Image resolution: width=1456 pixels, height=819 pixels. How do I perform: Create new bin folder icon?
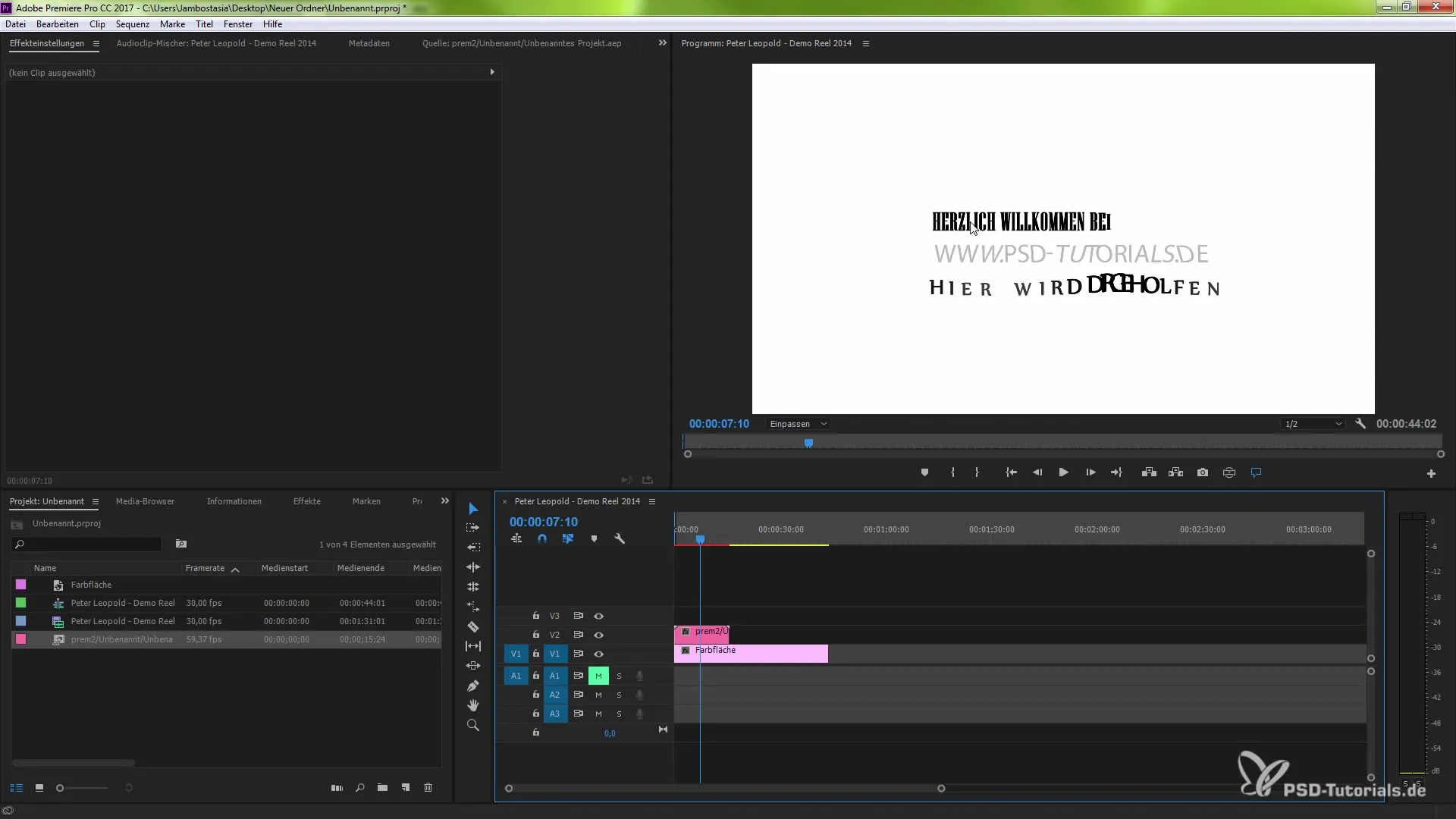tap(382, 789)
